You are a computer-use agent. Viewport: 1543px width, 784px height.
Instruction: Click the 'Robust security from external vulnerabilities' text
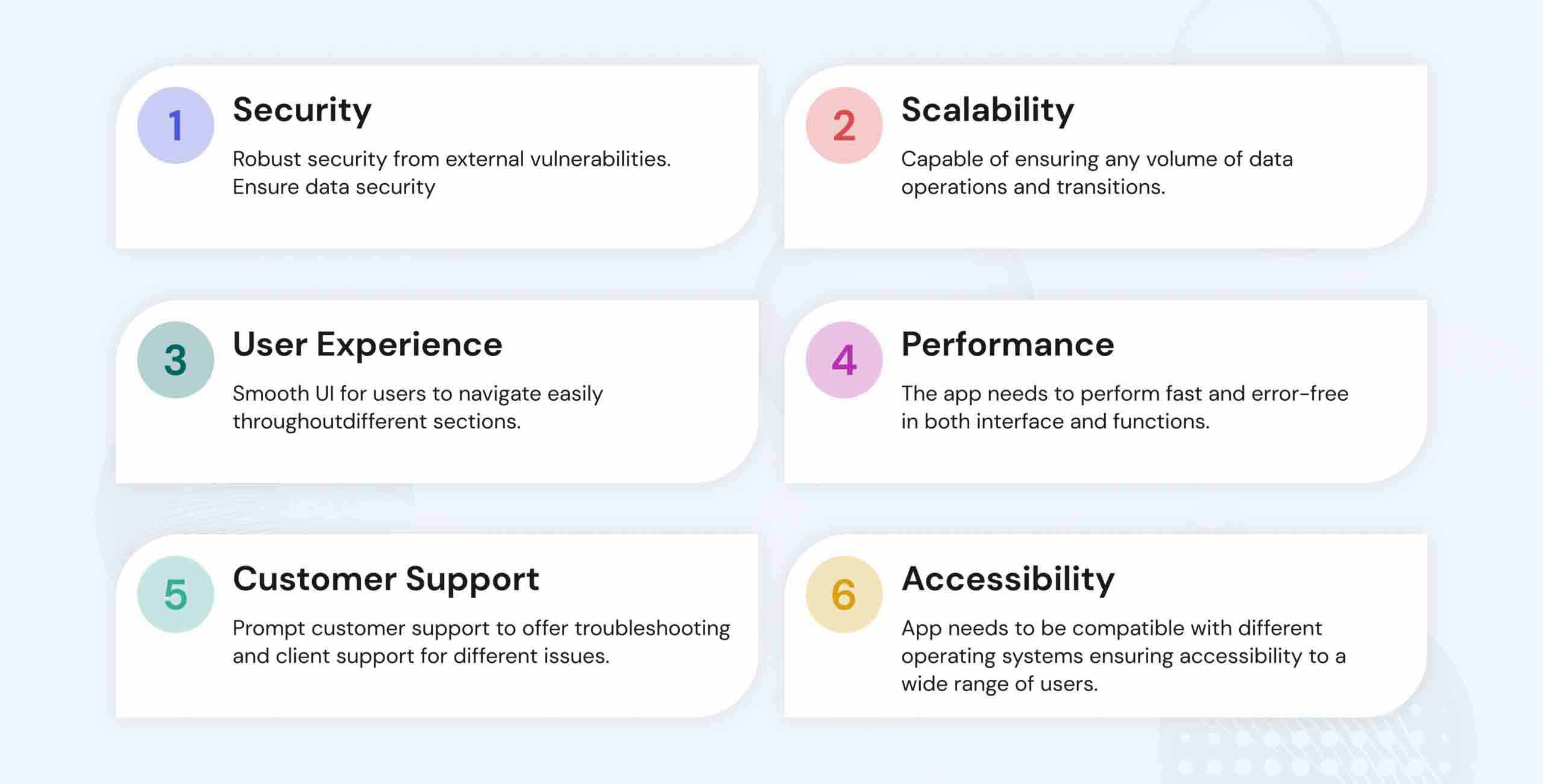[x=451, y=159]
